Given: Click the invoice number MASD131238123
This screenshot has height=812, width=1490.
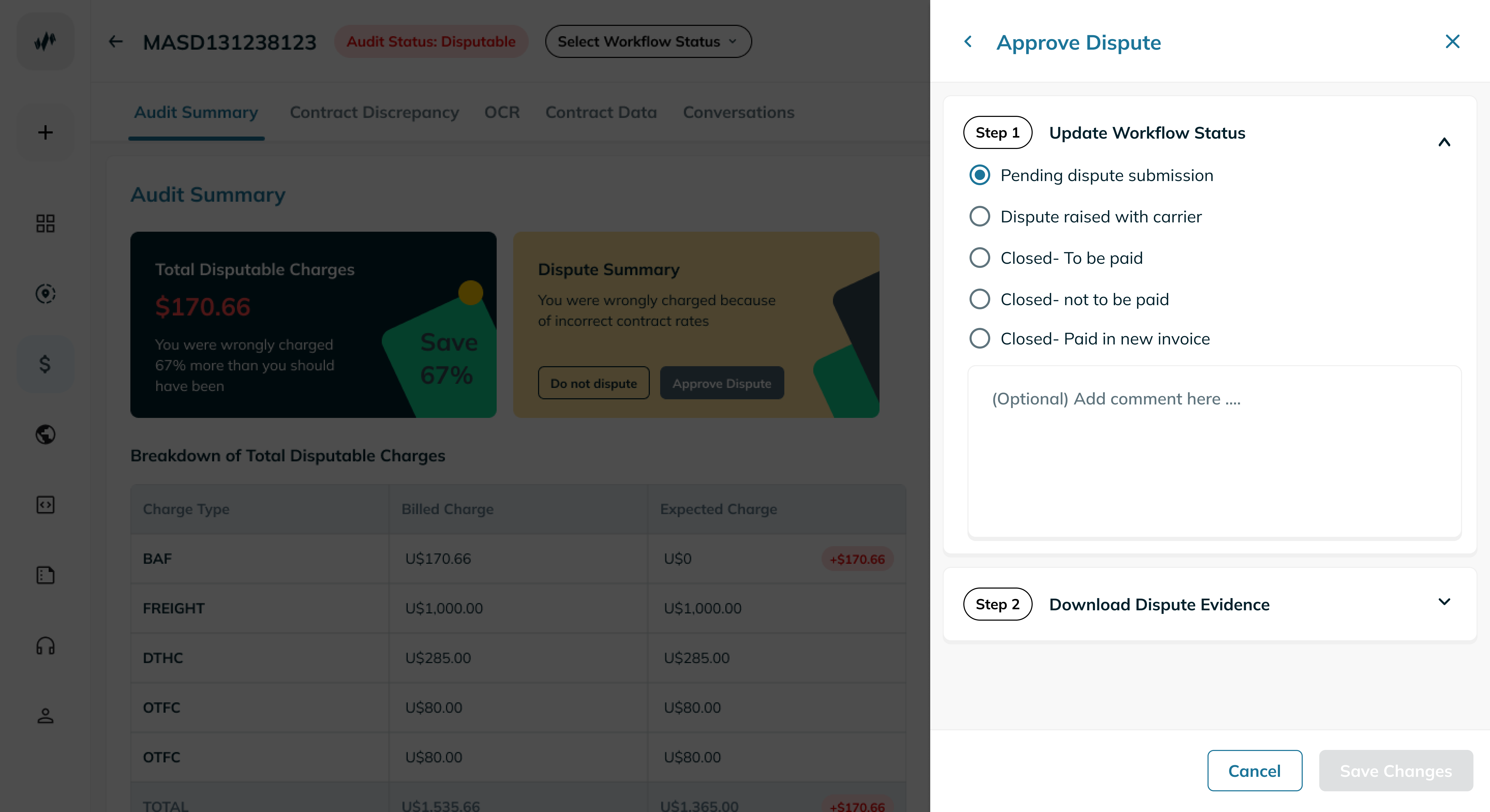Looking at the screenshot, I should (x=230, y=42).
